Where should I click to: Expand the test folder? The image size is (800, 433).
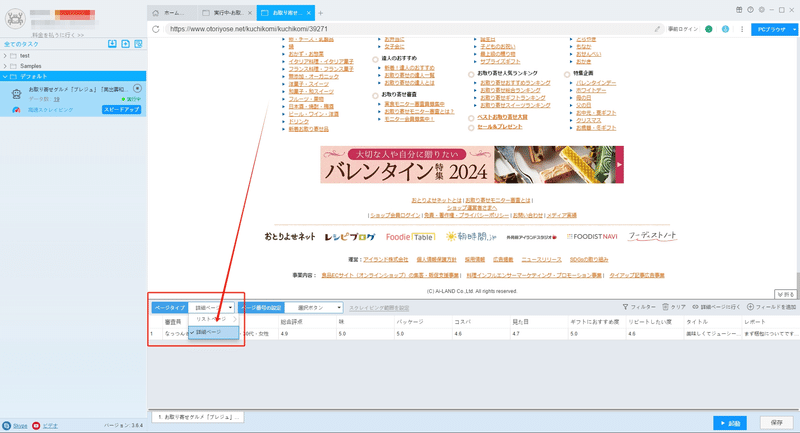coord(5,56)
